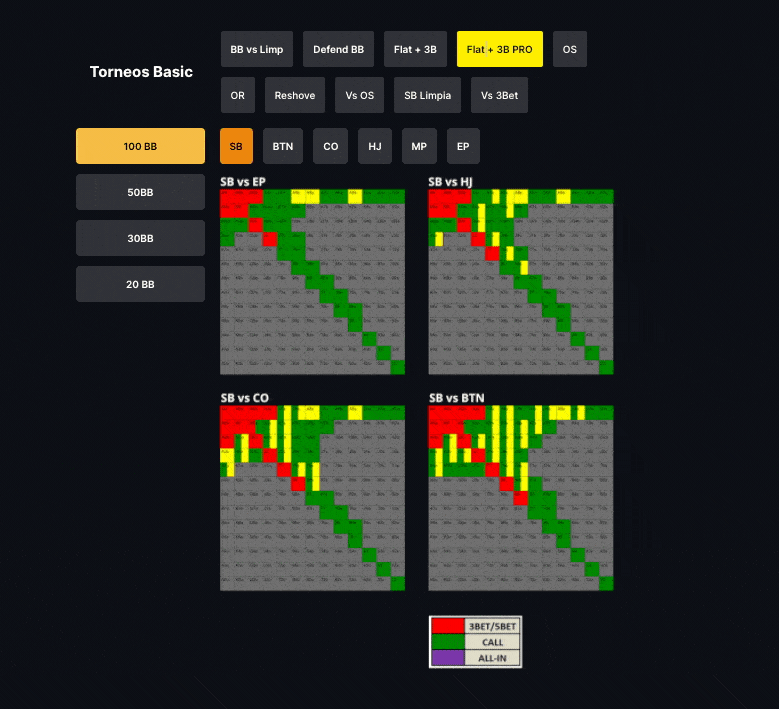
Task: Select the Vs OS button
Action: click(359, 95)
